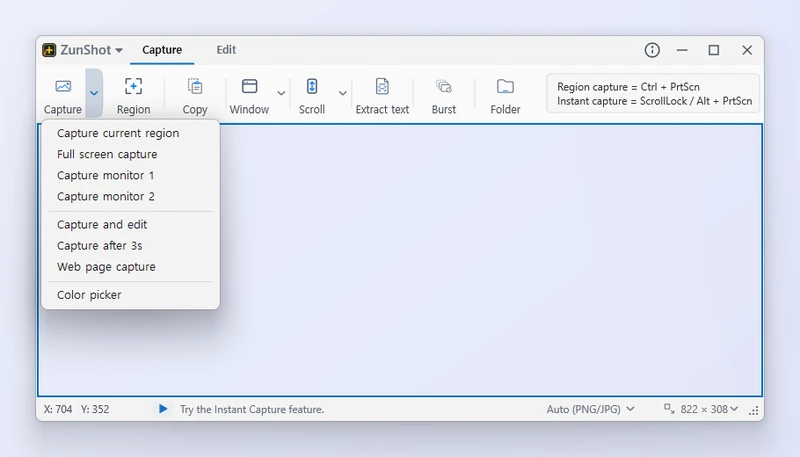The width and height of the screenshot is (800, 457).
Task: Select Capture and edit
Action: point(131,224)
